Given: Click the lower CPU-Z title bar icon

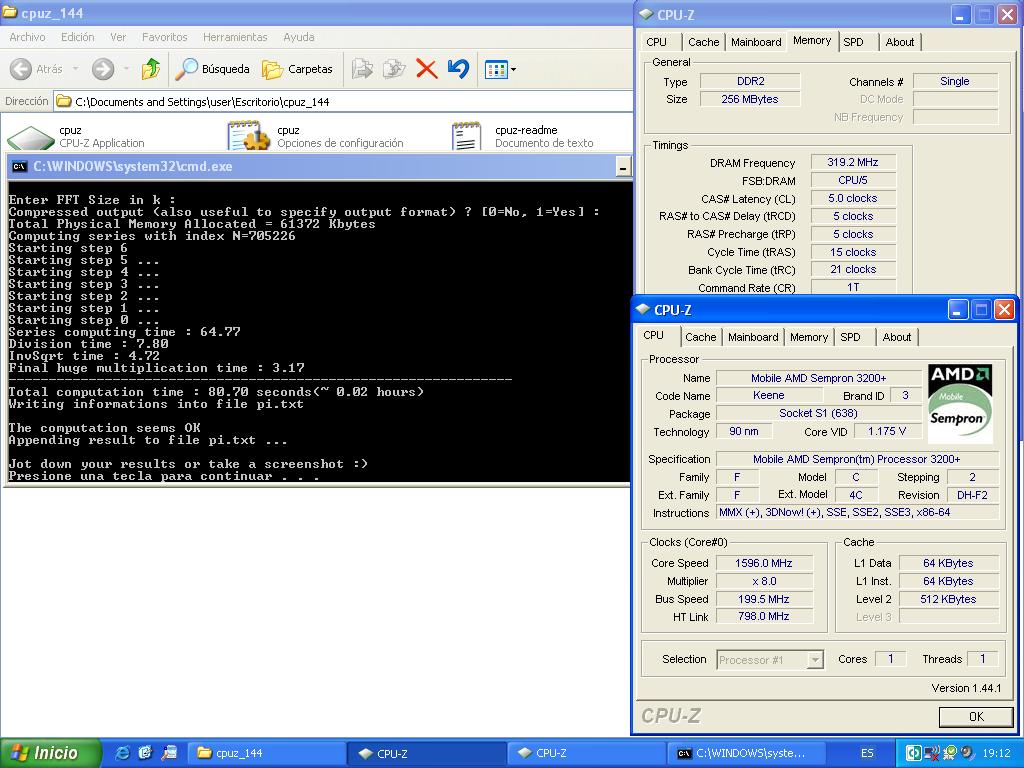Looking at the screenshot, I should tap(643, 310).
